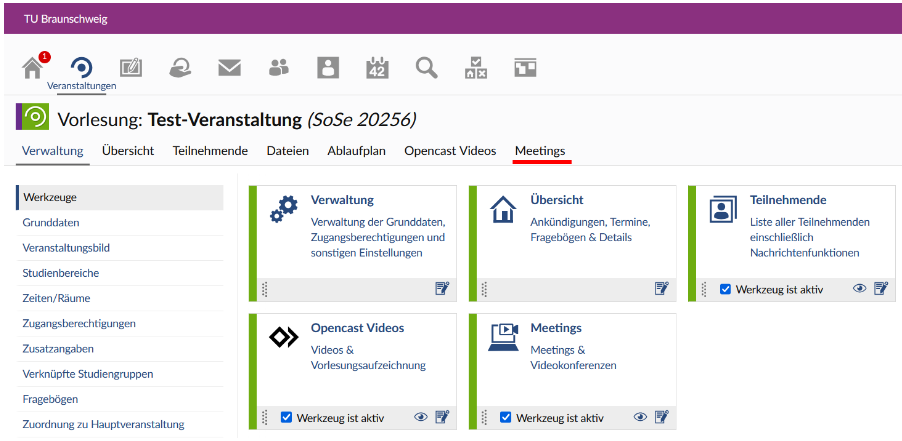The image size is (902, 441).
Task: Uncheck Werkzeug ist aktiv for Teilnehmende
Action: pos(725,289)
